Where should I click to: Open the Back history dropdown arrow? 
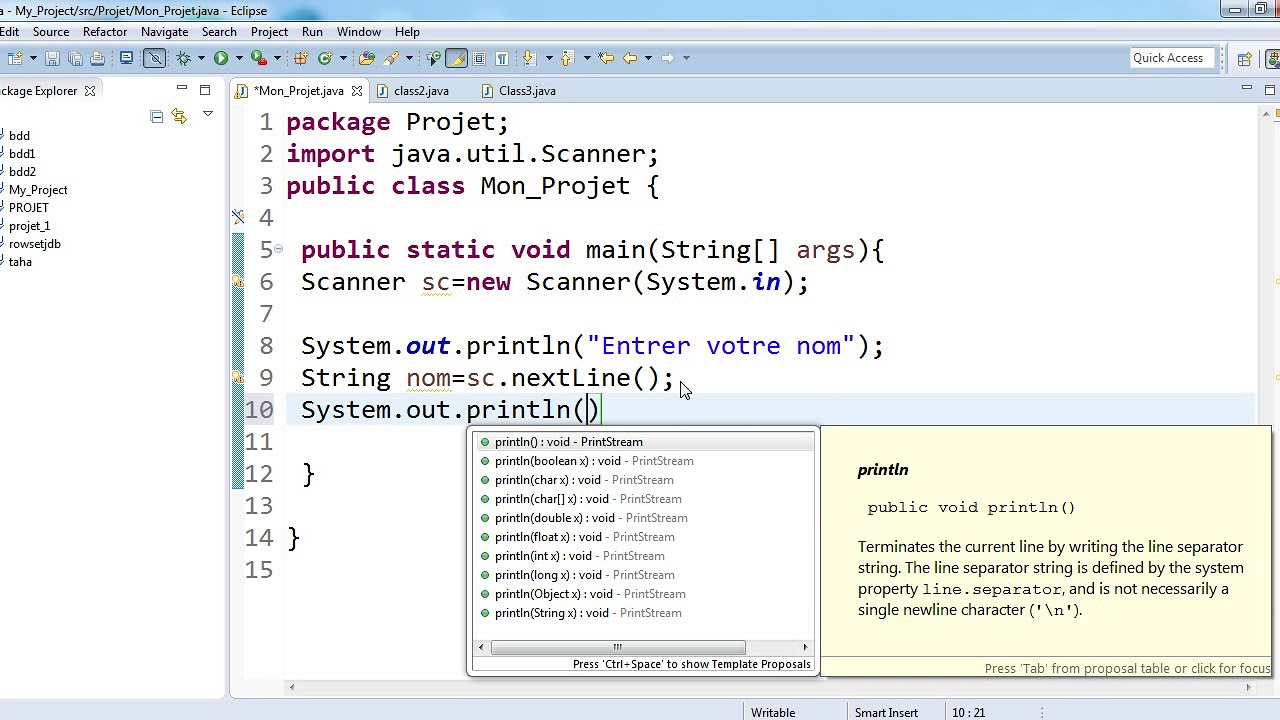point(649,58)
